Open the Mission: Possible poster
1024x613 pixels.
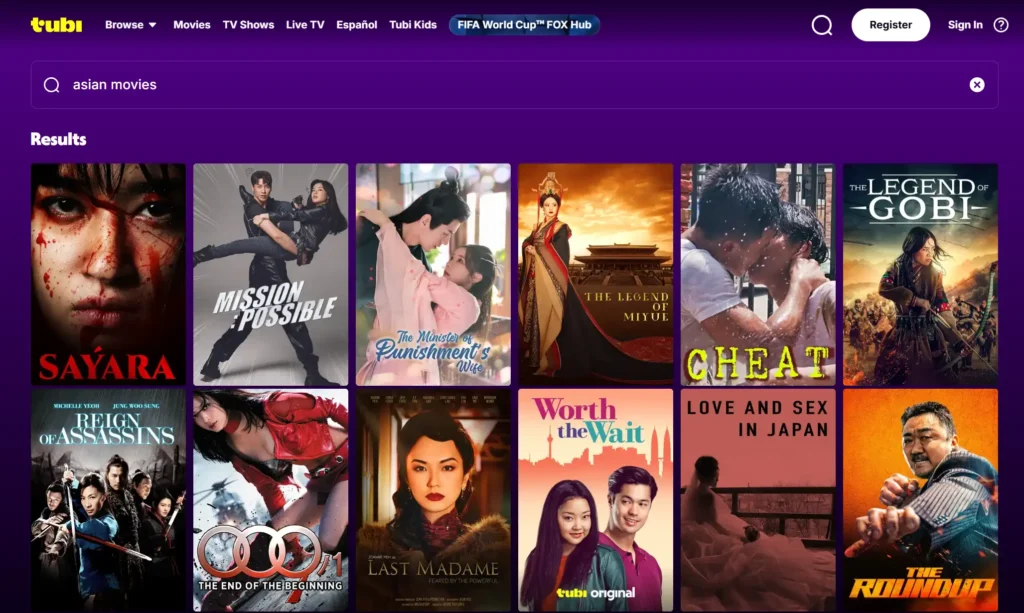point(270,274)
